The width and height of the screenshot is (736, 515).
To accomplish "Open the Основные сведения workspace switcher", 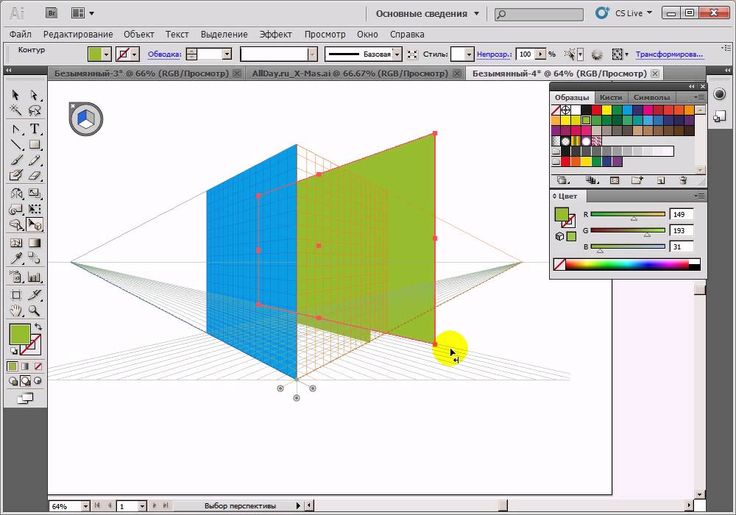I will point(427,14).
